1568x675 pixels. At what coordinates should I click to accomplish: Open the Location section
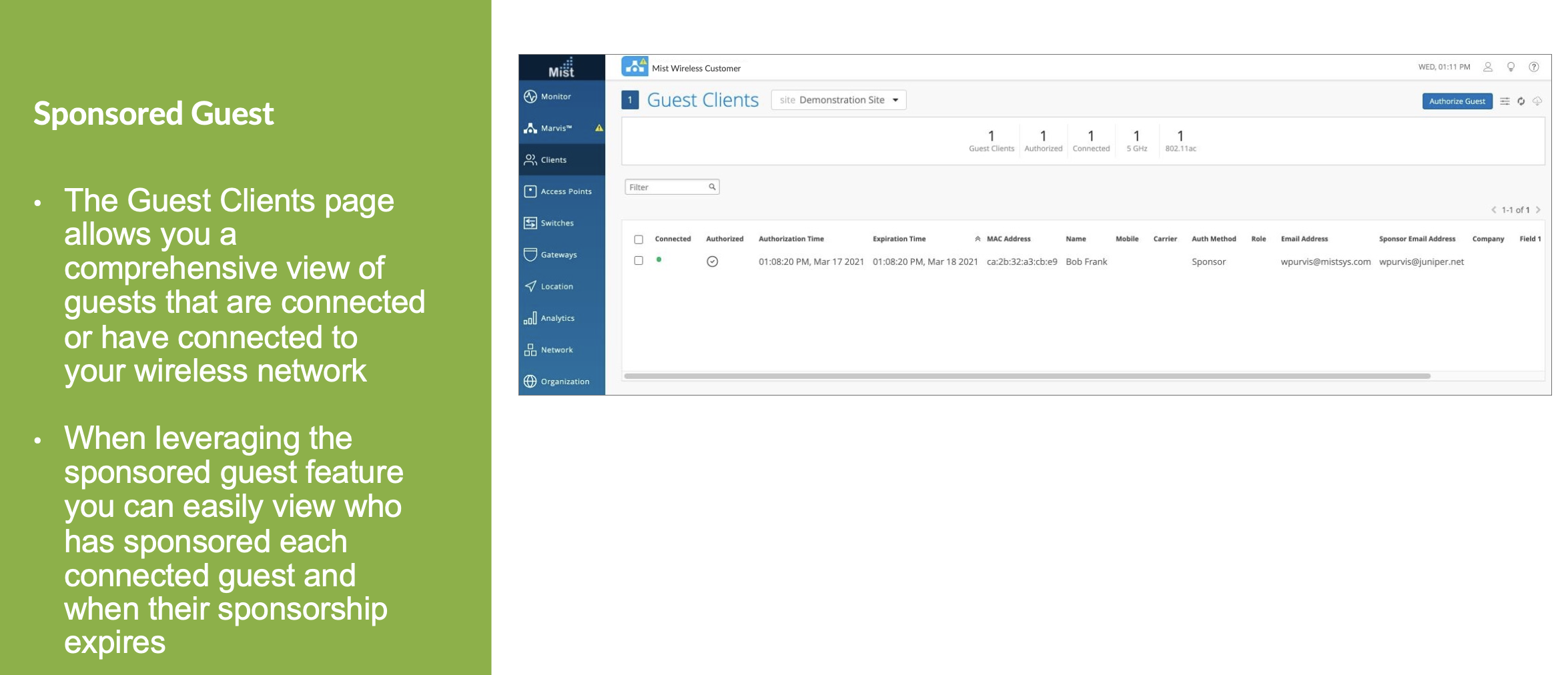[556, 287]
